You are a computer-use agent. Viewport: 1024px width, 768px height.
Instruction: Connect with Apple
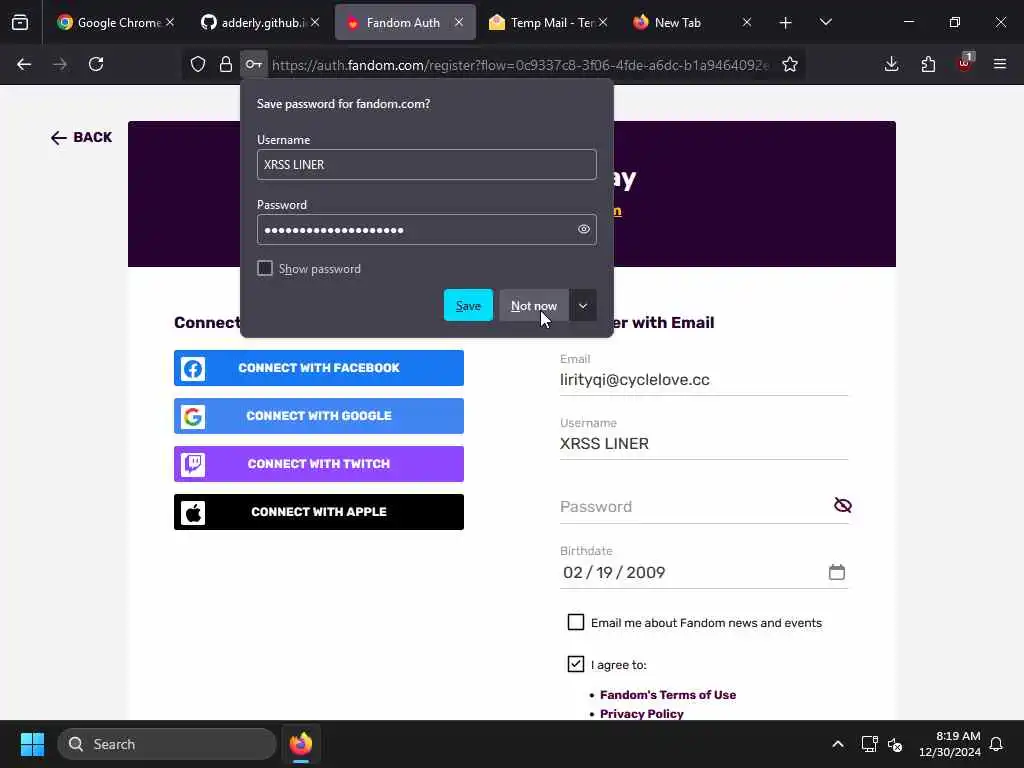319,512
